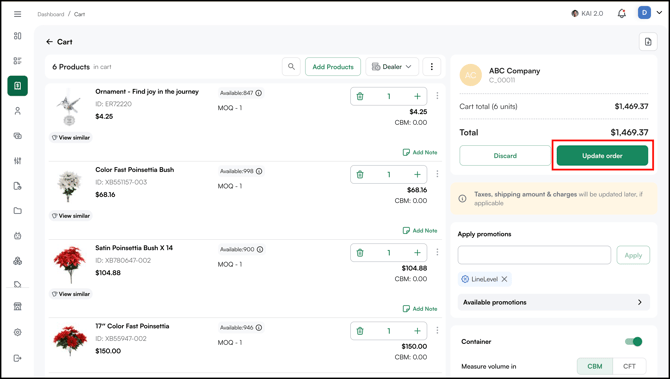Go to Dashboard breadcrumb
The width and height of the screenshot is (670, 379).
pos(50,14)
